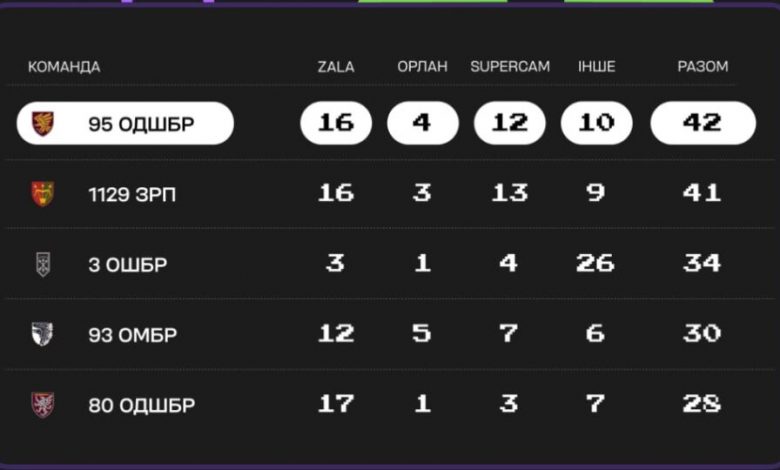Click the 80 ОДШБР team emblem icon
This screenshot has height=470, width=780.
[x=43, y=405]
